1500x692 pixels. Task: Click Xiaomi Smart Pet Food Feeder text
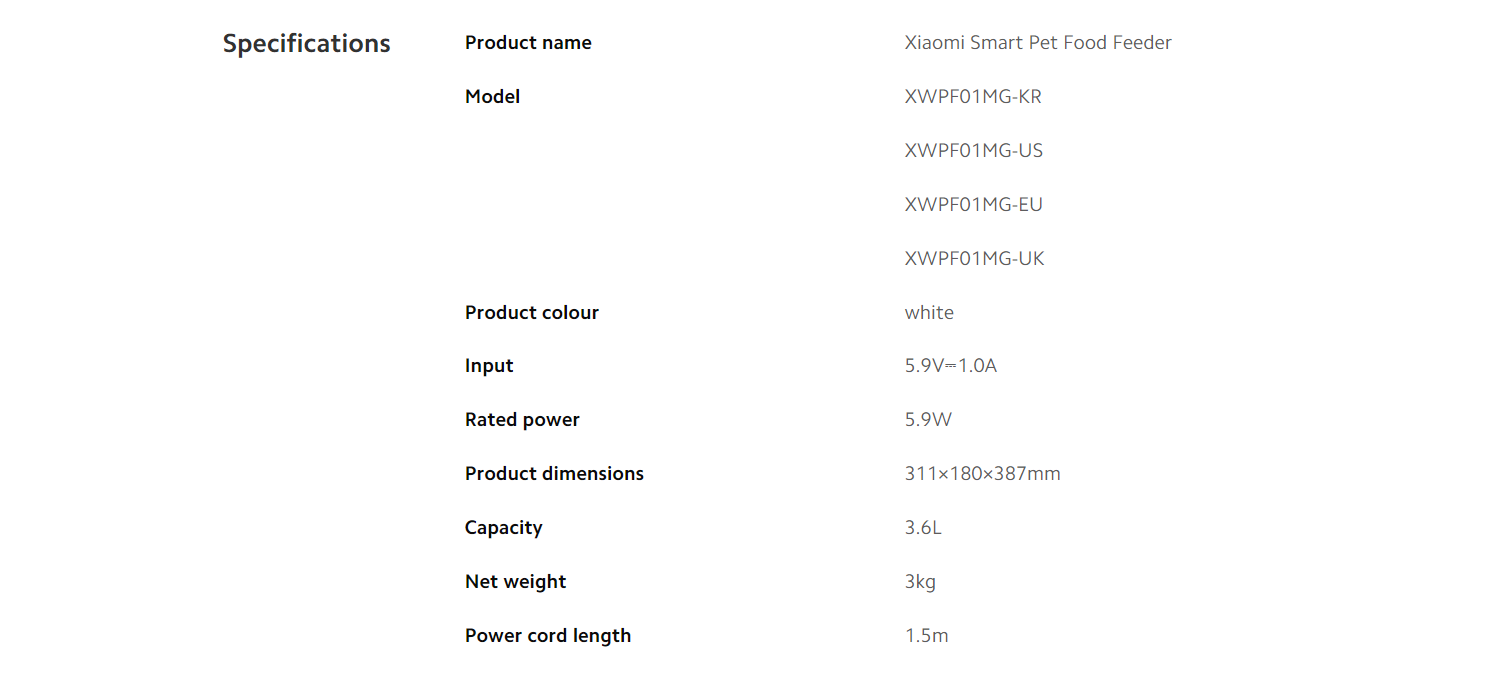pos(1038,43)
